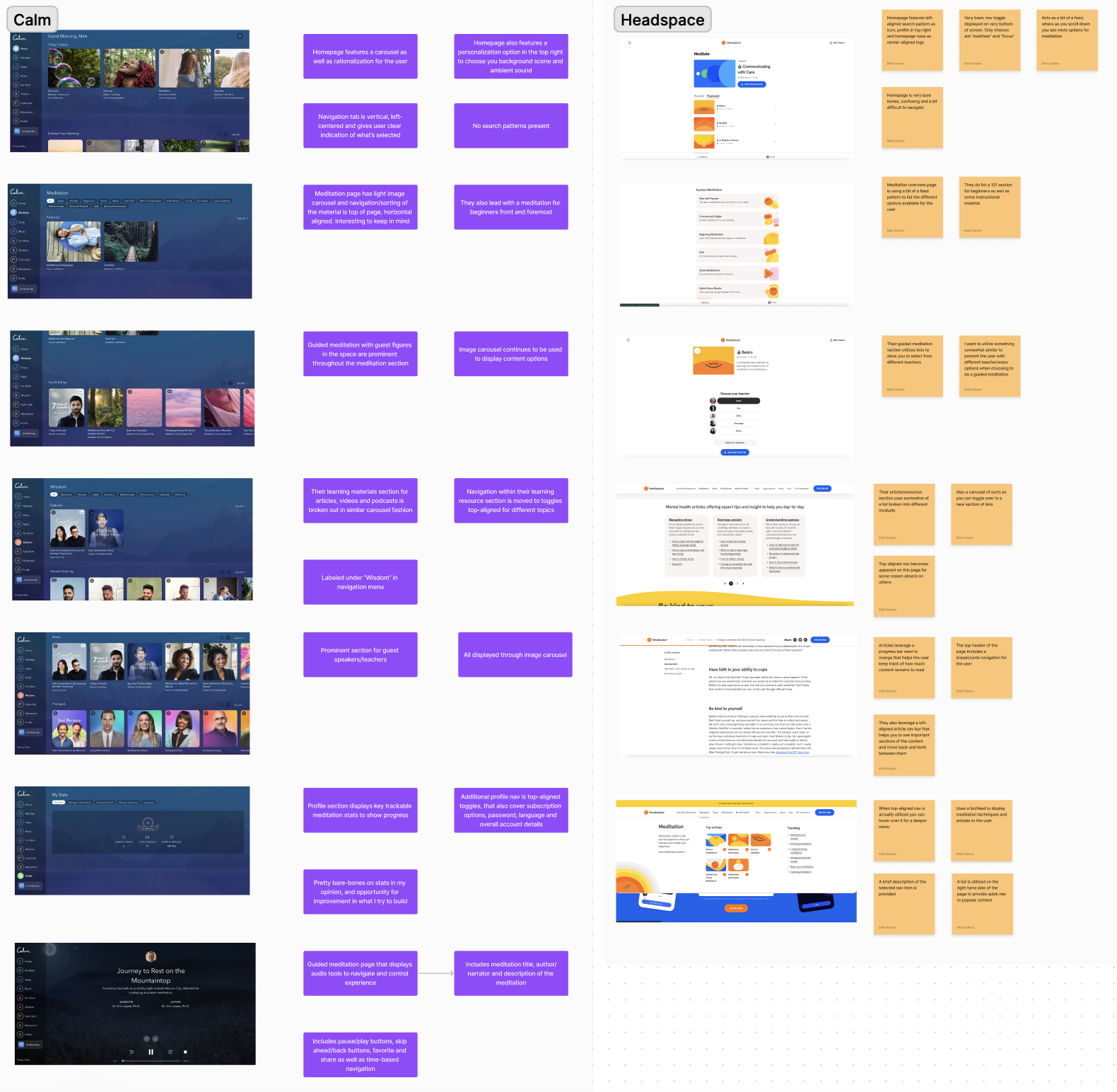This screenshot has height=1092, width=1117.
Task: Select the 'Labeled under Wisdom' purple note
Action: tap(361, 582)
